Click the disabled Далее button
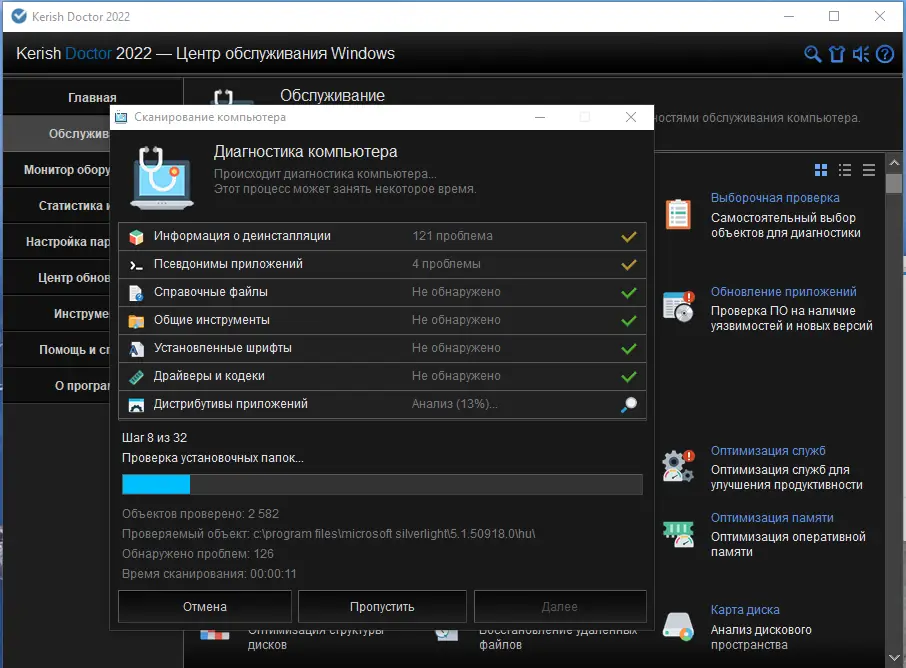Screen dimensions: 906x668 tap(560, 607)
